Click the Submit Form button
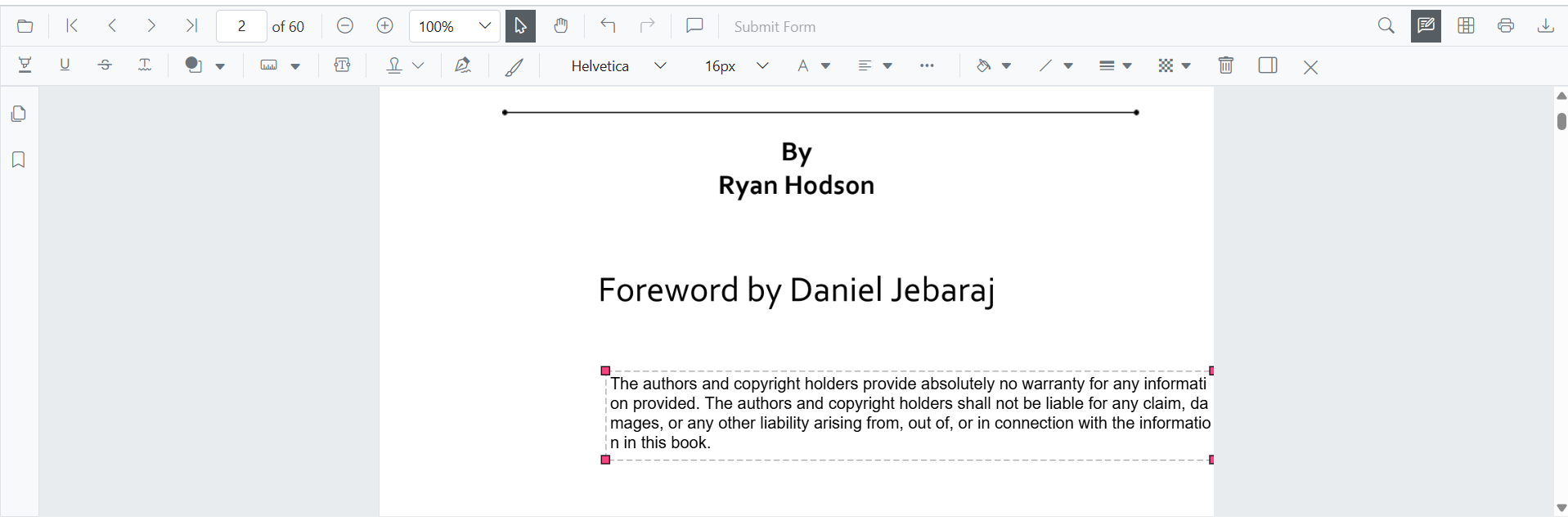This screenshot has width=1568, height=521. (x=775, y=27)
